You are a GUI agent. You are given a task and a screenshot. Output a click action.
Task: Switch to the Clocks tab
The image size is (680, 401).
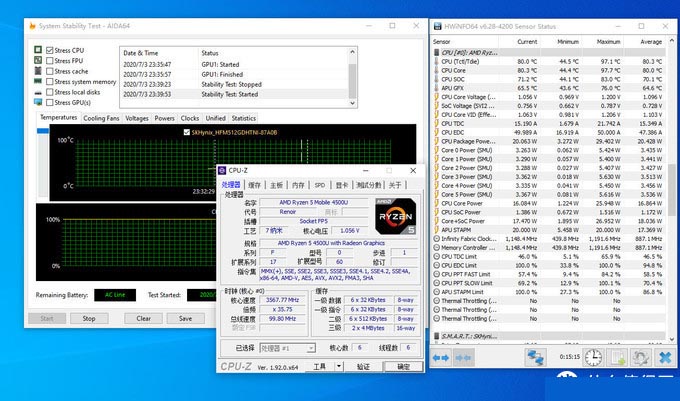click(190, 118)
